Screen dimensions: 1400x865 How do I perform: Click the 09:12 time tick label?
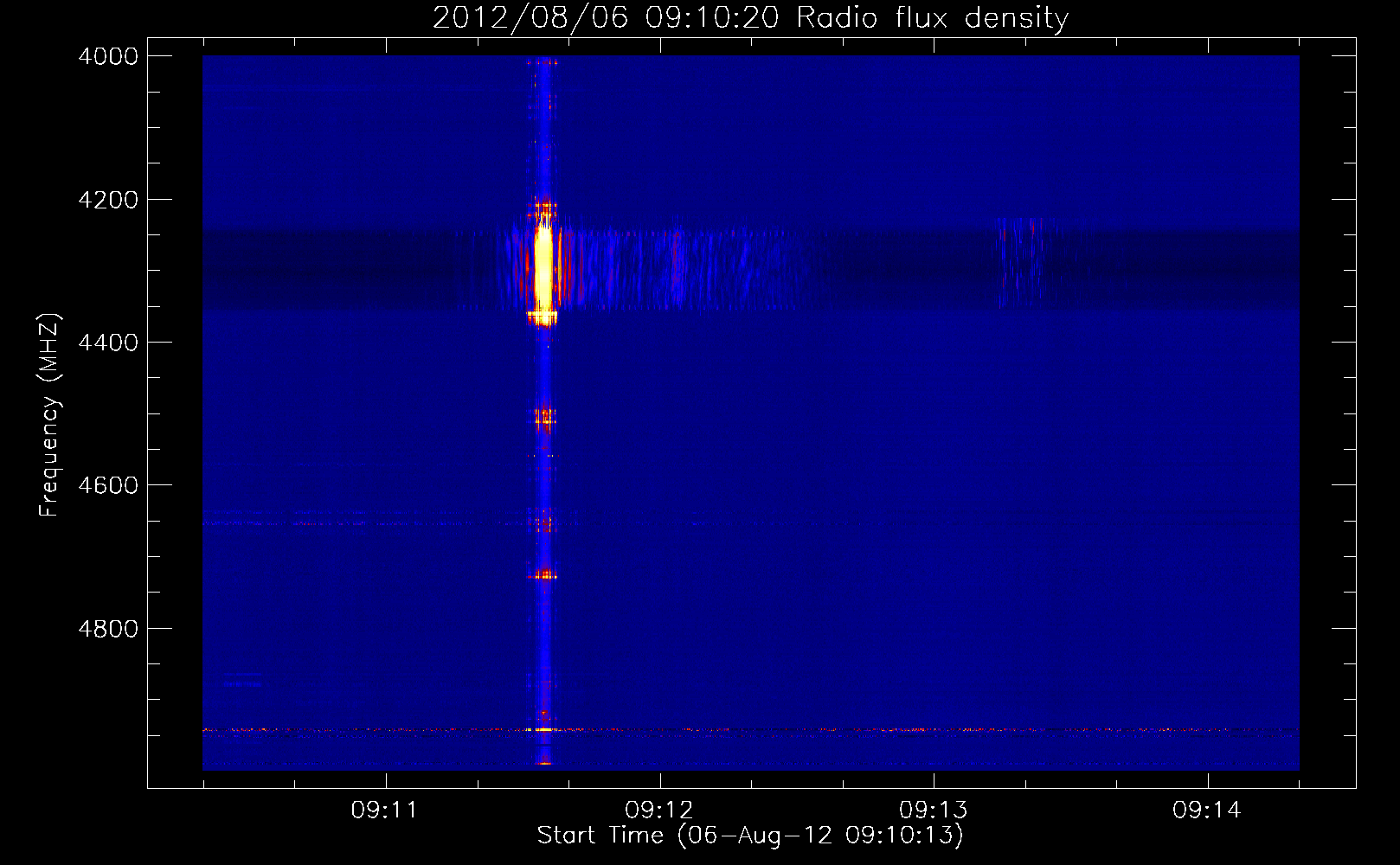click(658, 811)
